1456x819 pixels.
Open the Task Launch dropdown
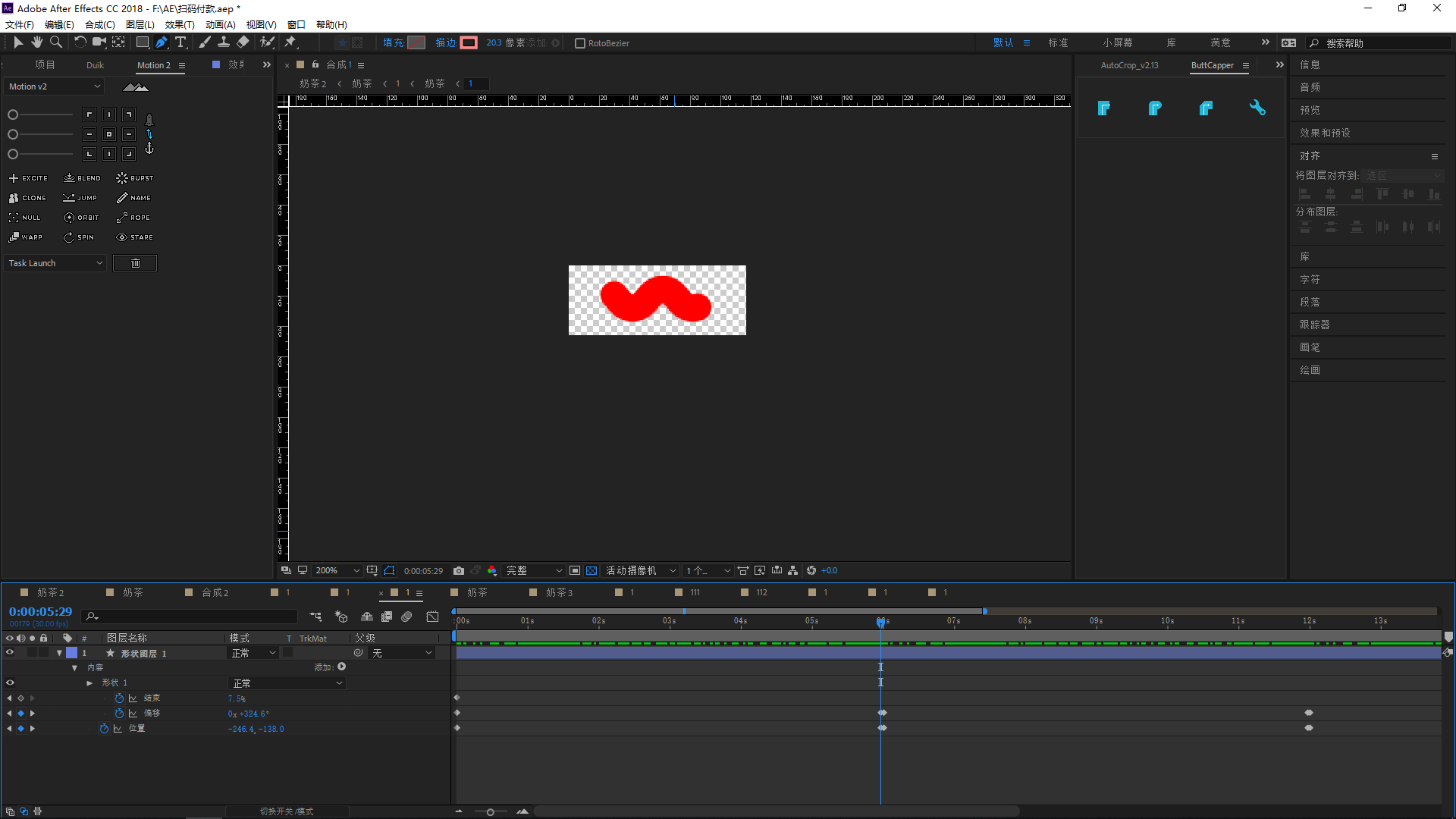coord(55,263)
